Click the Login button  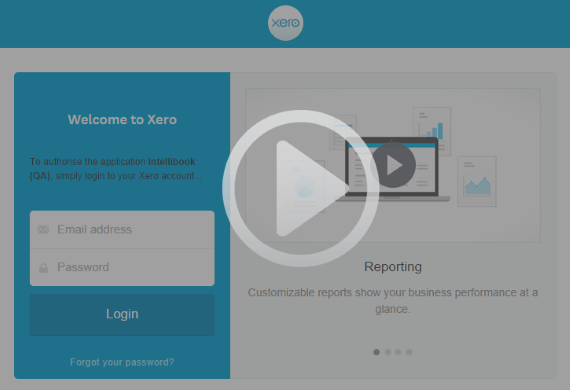[122, 314]
